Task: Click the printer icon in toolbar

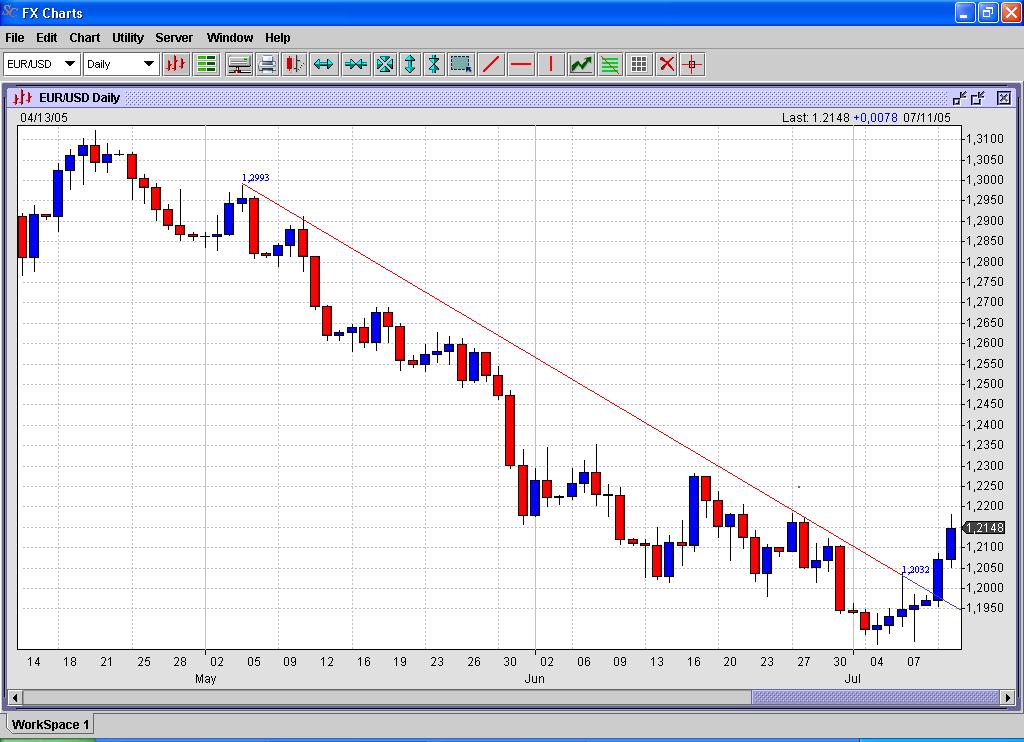Action: (267, 64)
